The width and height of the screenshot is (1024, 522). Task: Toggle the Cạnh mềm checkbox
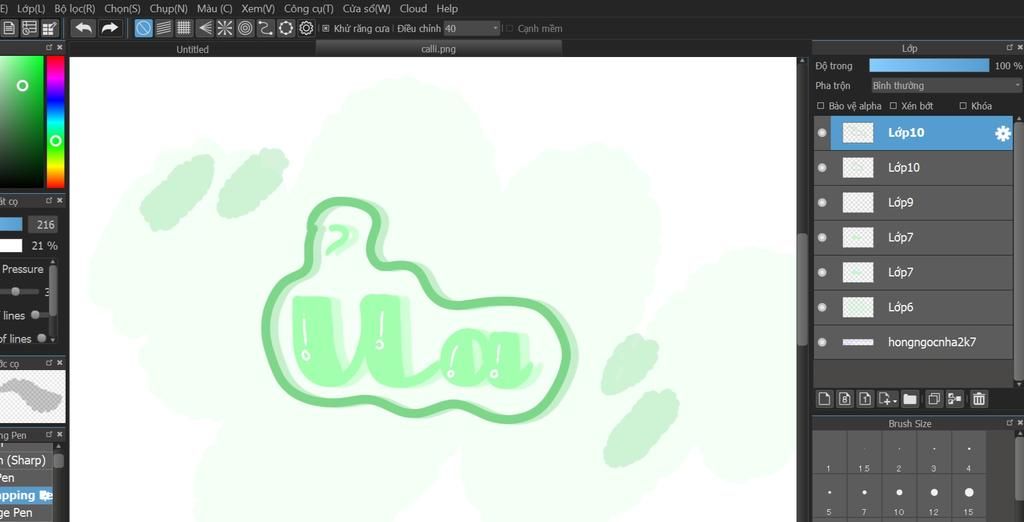(509, 29)
